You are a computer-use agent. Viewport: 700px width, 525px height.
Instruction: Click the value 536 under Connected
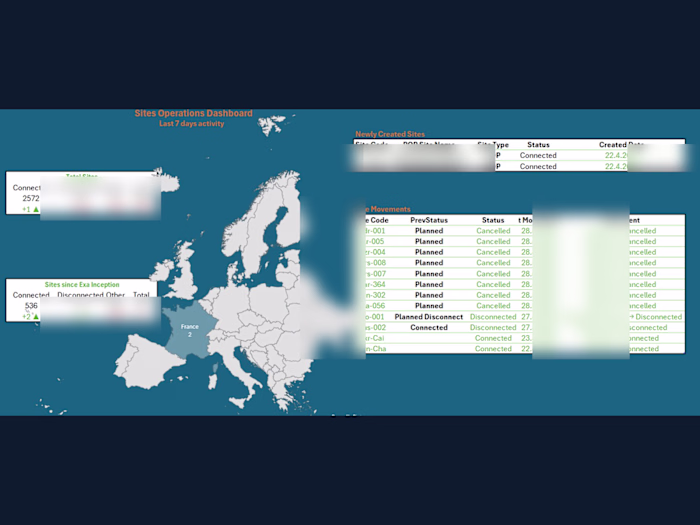click(x=31, y=305)
